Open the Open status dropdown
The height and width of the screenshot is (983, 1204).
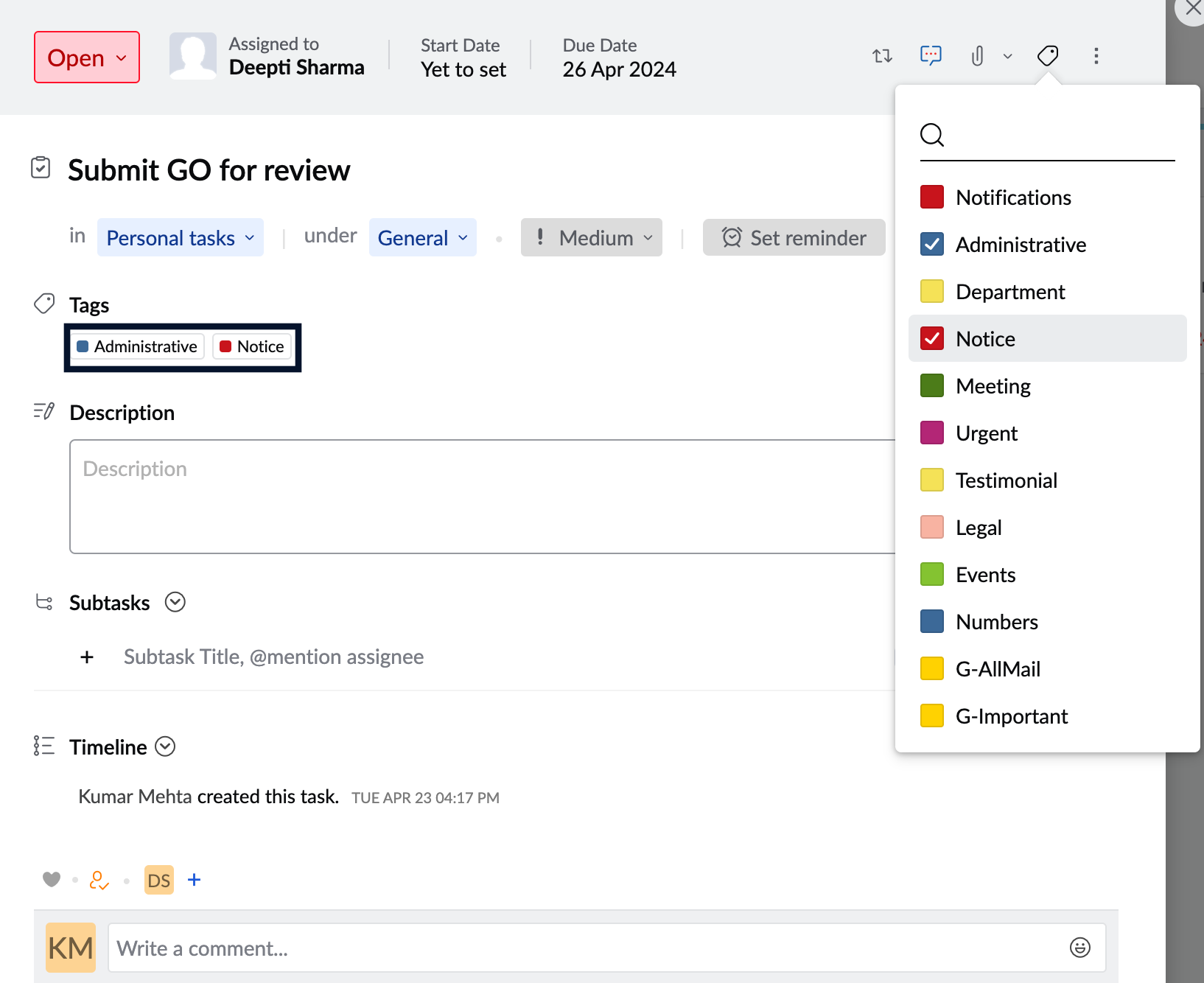coord(87,57)
